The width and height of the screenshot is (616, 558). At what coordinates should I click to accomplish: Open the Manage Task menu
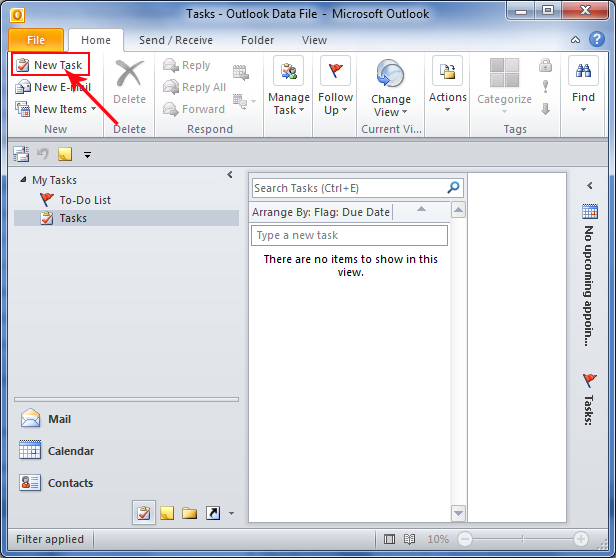(x=289, y=86)
